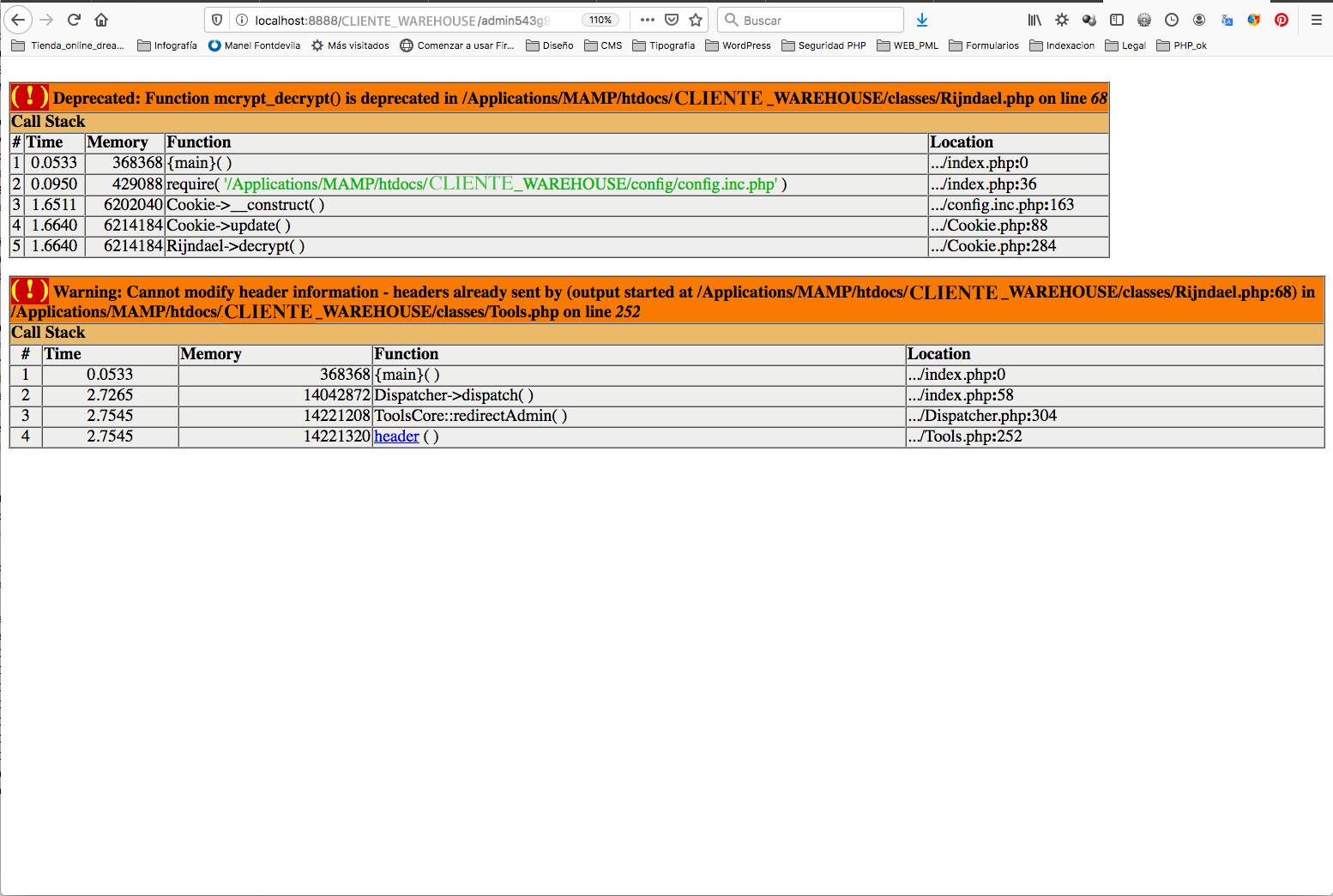Click the Firefox globe extension icon
The image size is (1333, 896).
[x=1254, y=20]
